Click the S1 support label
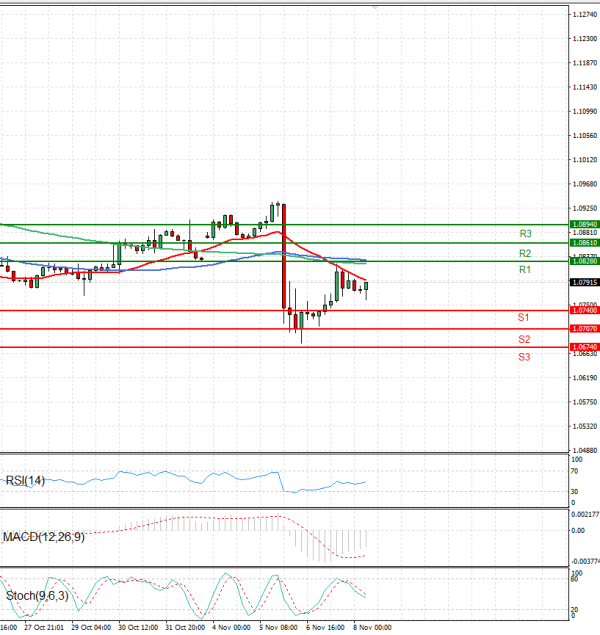 click(523, 318)
